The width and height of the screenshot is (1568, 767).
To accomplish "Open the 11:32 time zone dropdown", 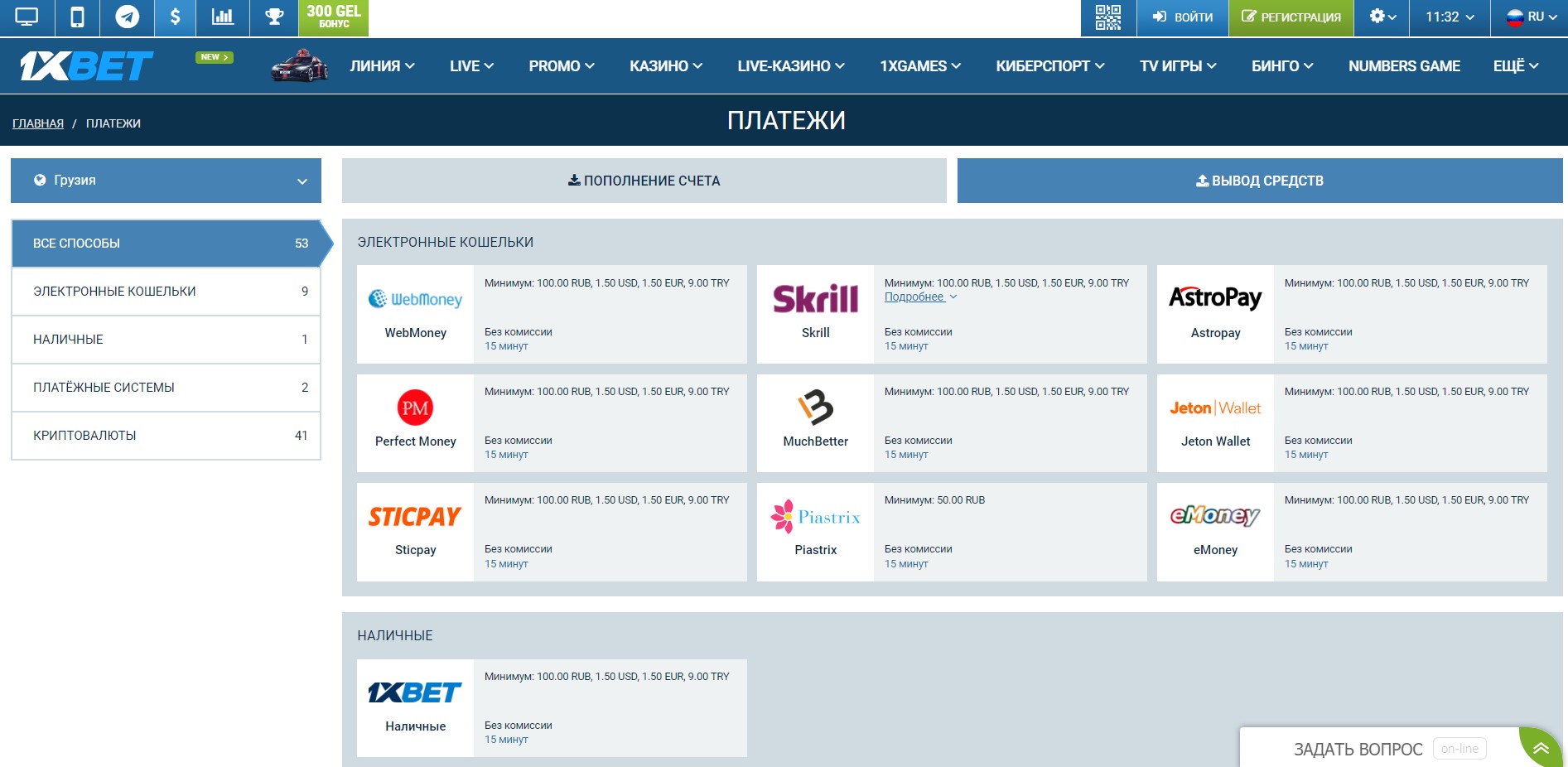I will coord(1450,17).
